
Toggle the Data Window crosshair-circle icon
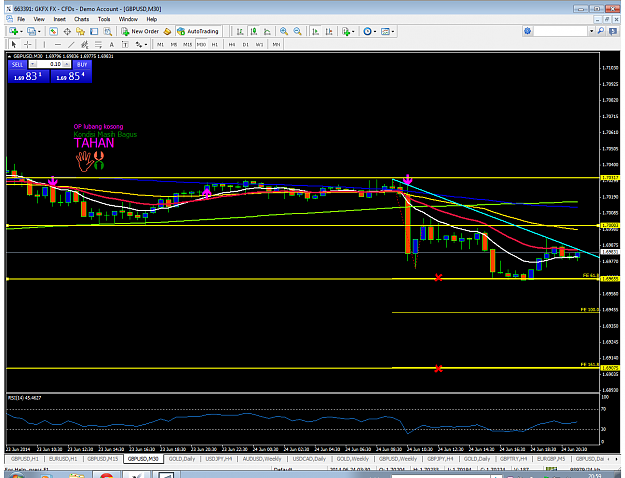pos(67,31)
